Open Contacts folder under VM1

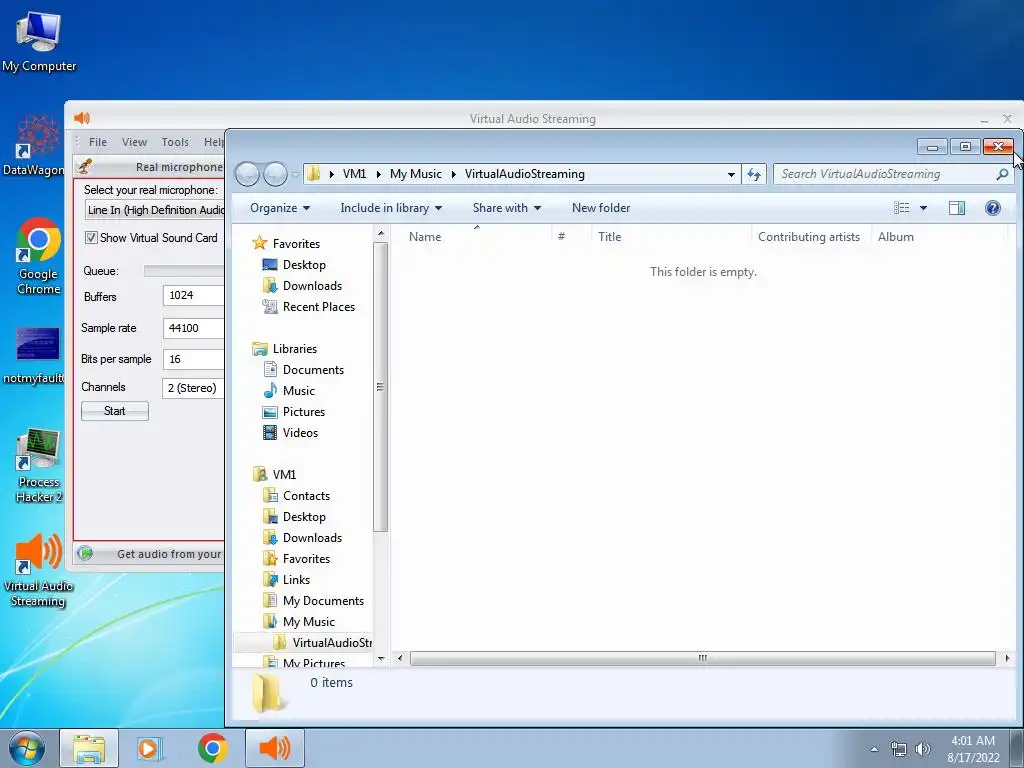[x=296, y=496]
